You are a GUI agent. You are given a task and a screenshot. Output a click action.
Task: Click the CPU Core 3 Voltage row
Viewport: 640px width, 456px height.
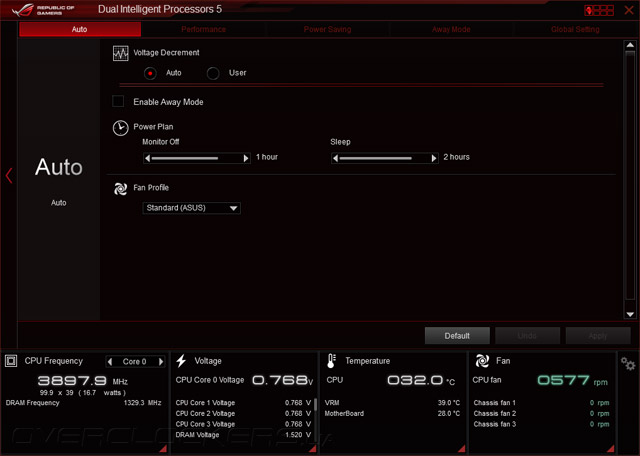243,424
